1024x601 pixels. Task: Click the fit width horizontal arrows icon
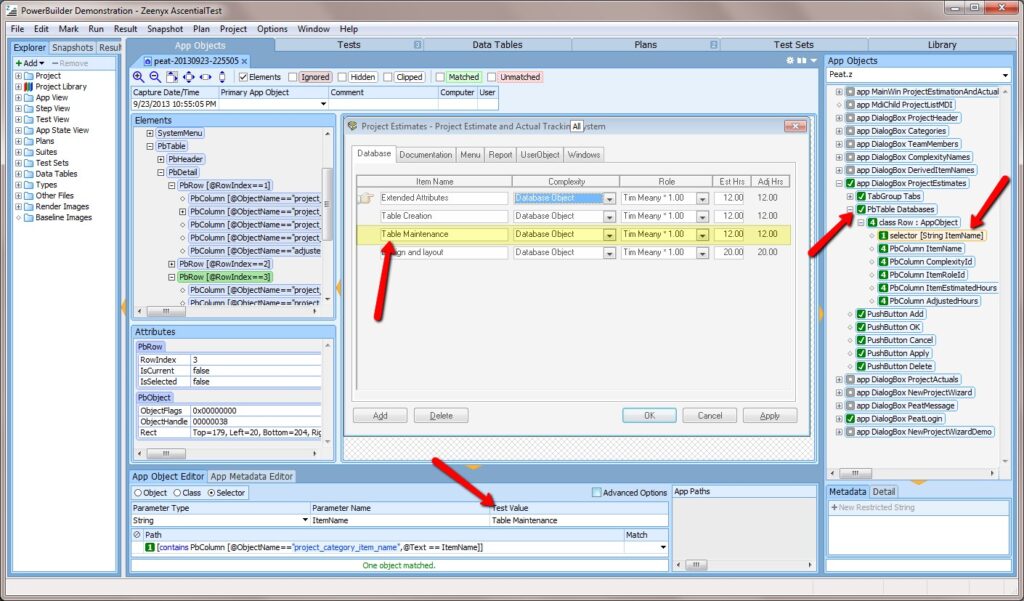tap(205, 77)
